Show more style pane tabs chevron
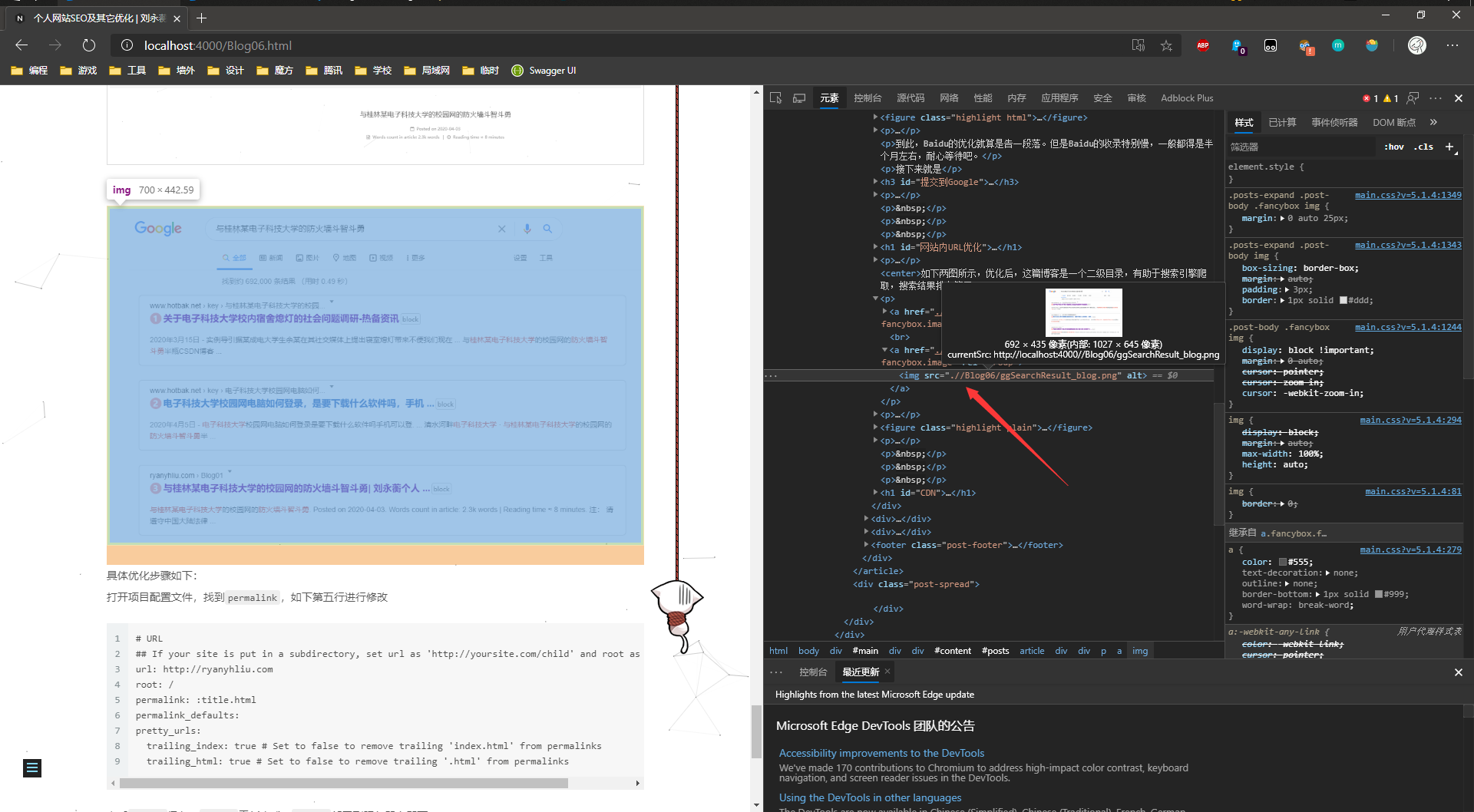 point(1433,122)
